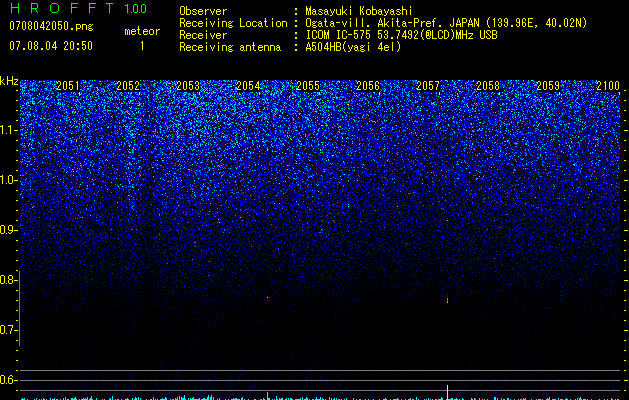
Task: Click the Receiving Location label
Action: 233,23
